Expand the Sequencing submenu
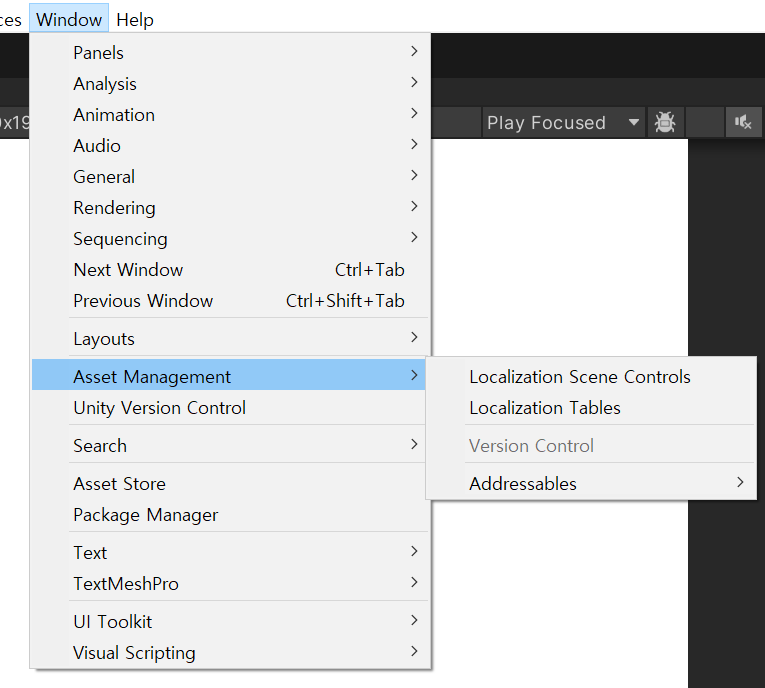This screenshot has width=765, height=688. [x=230, y=239]
